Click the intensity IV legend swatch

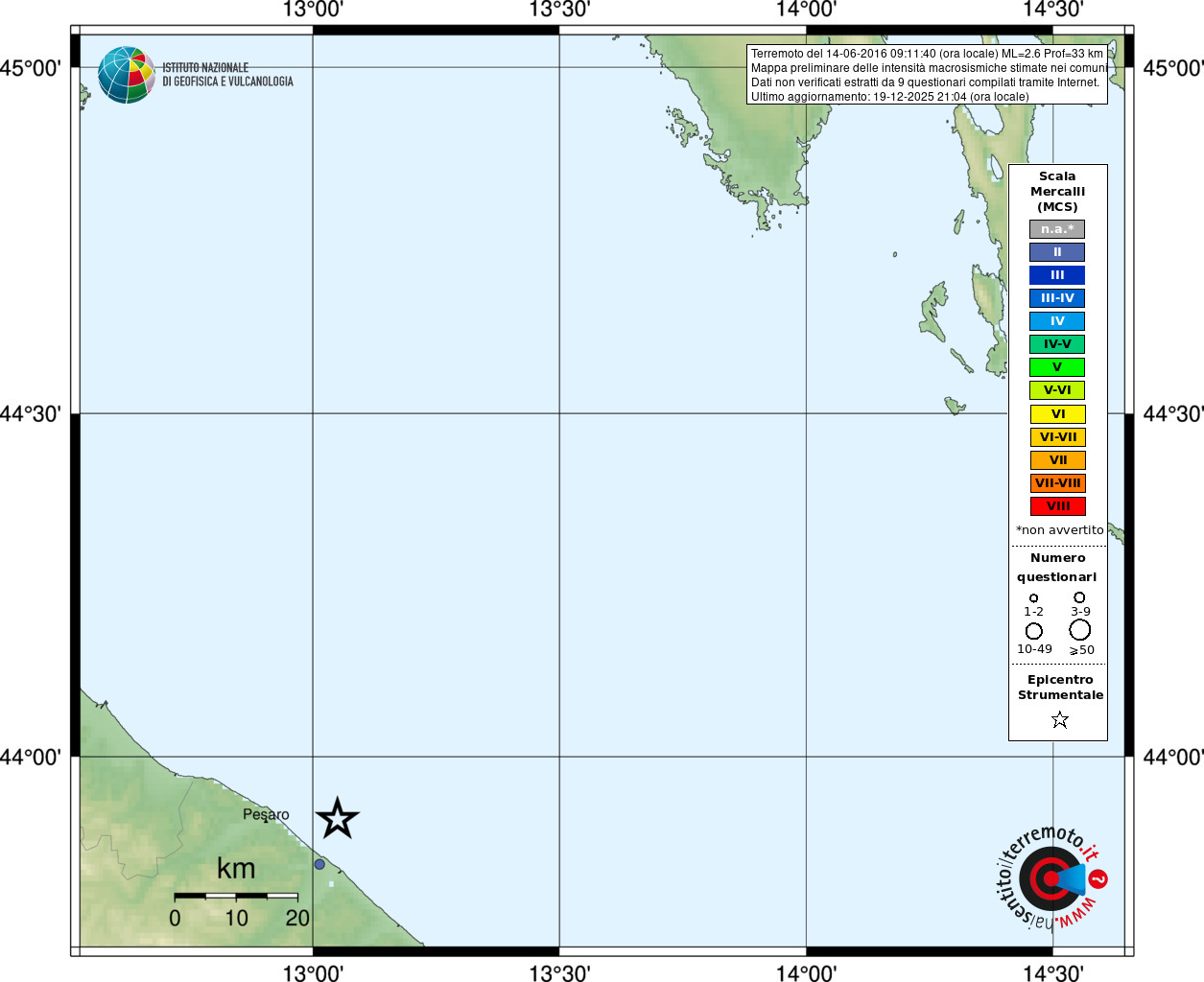1057,321
